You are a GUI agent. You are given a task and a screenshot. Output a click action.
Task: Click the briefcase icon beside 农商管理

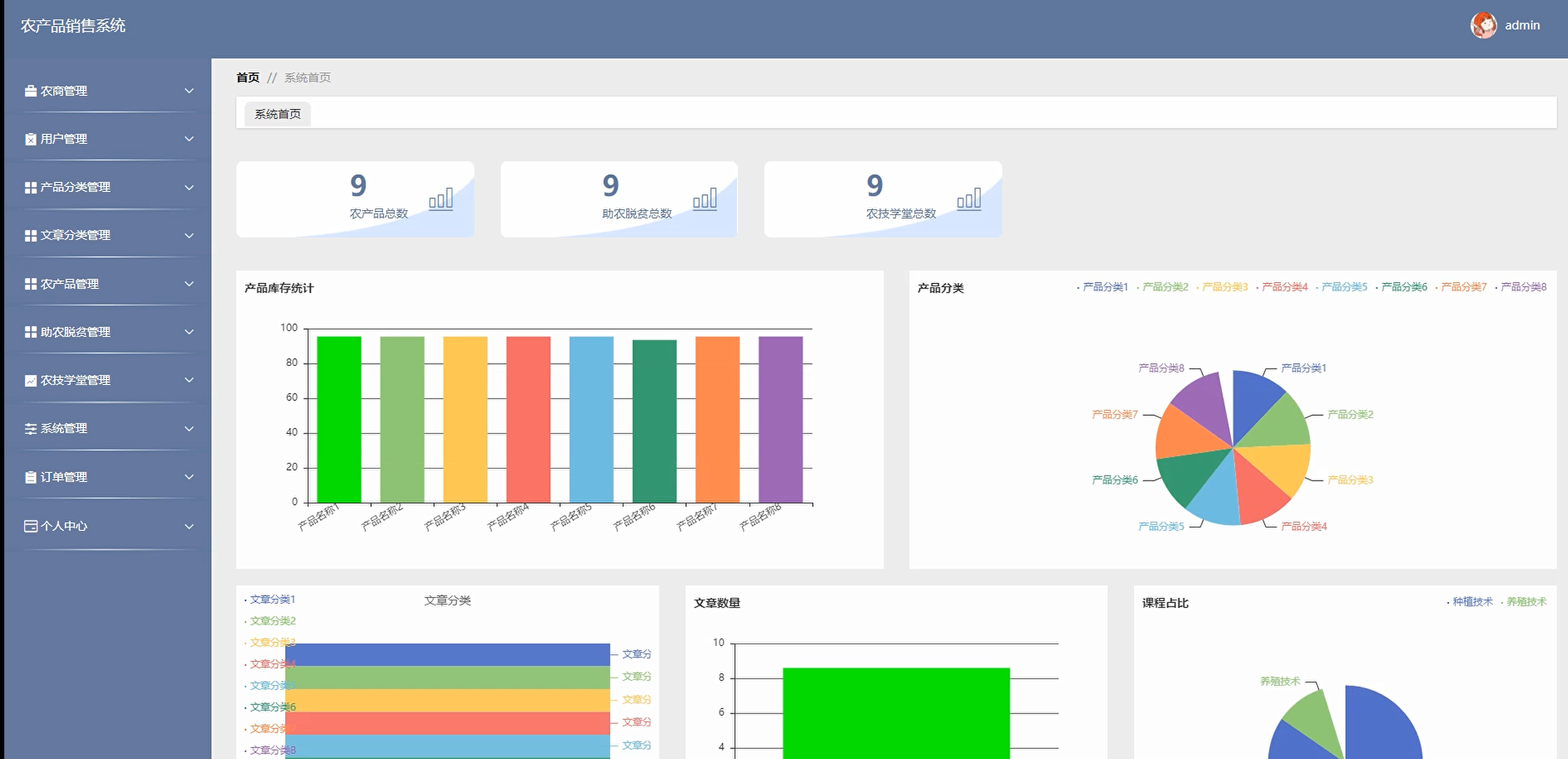31,91
